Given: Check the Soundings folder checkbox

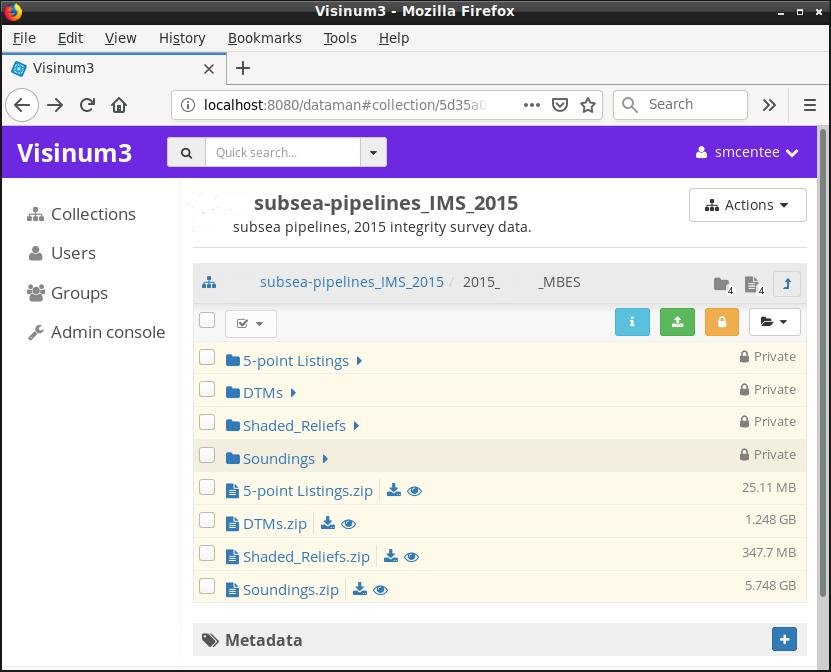Looking at the screenshot, I should point(207,455).
